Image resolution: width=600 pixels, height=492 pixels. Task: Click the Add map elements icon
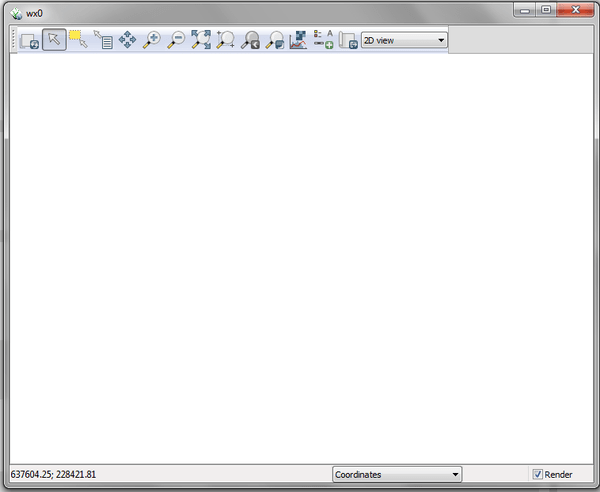point(323,40)
